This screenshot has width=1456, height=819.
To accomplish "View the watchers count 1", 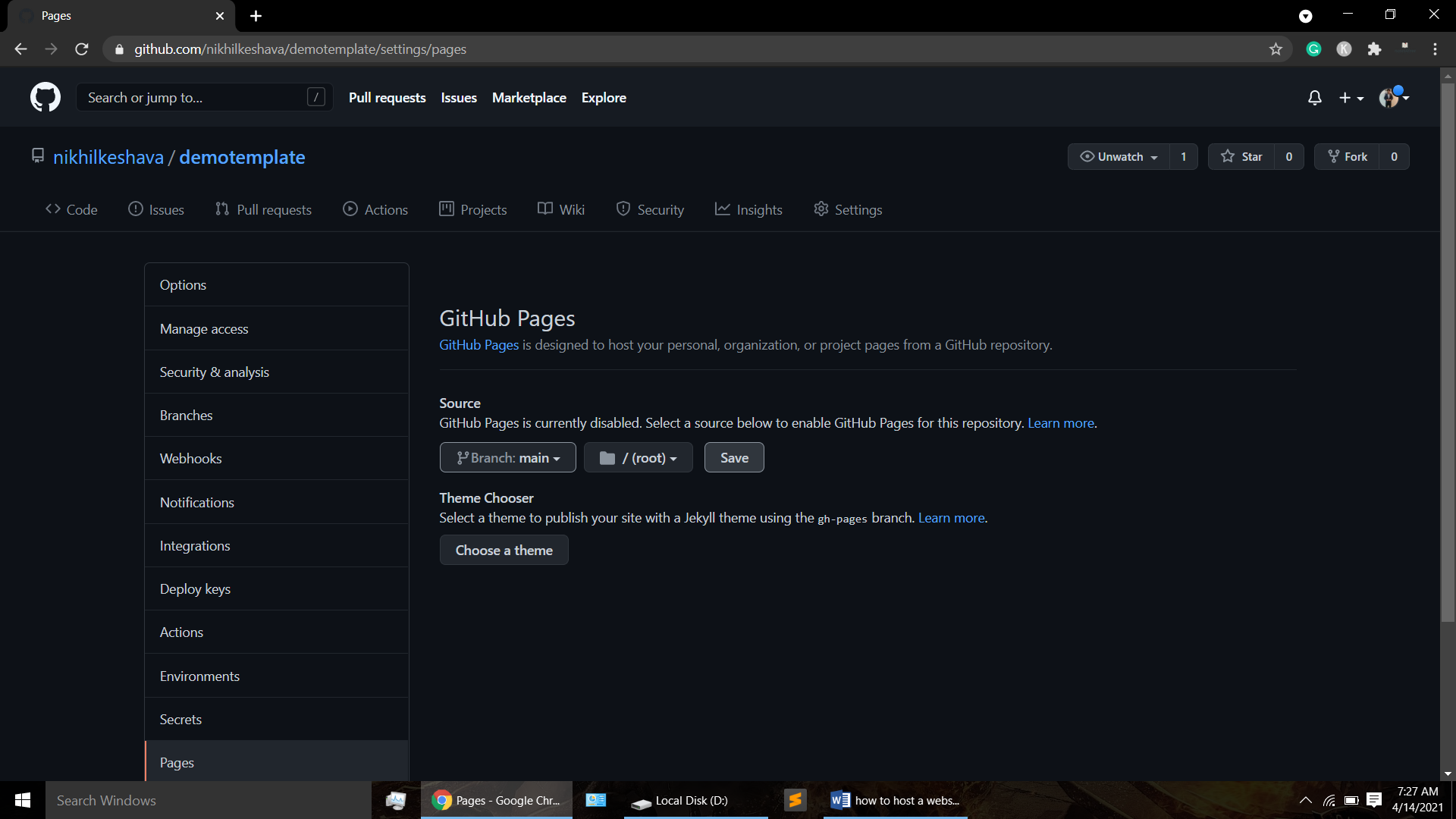I will click(x=1183, y=156).
